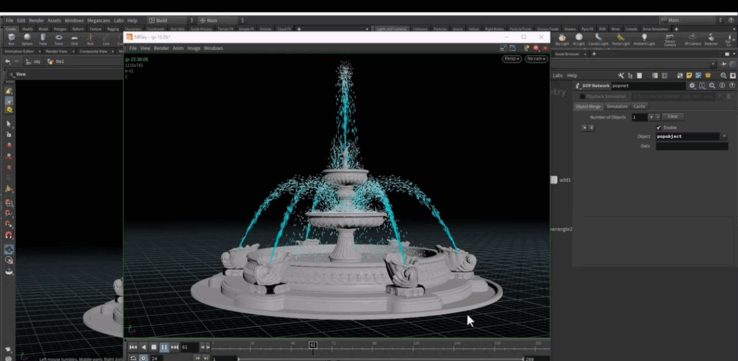This screenshot has height=361, width=738.
Task: Open the Object field dropdown arrow
Action: 724,136
